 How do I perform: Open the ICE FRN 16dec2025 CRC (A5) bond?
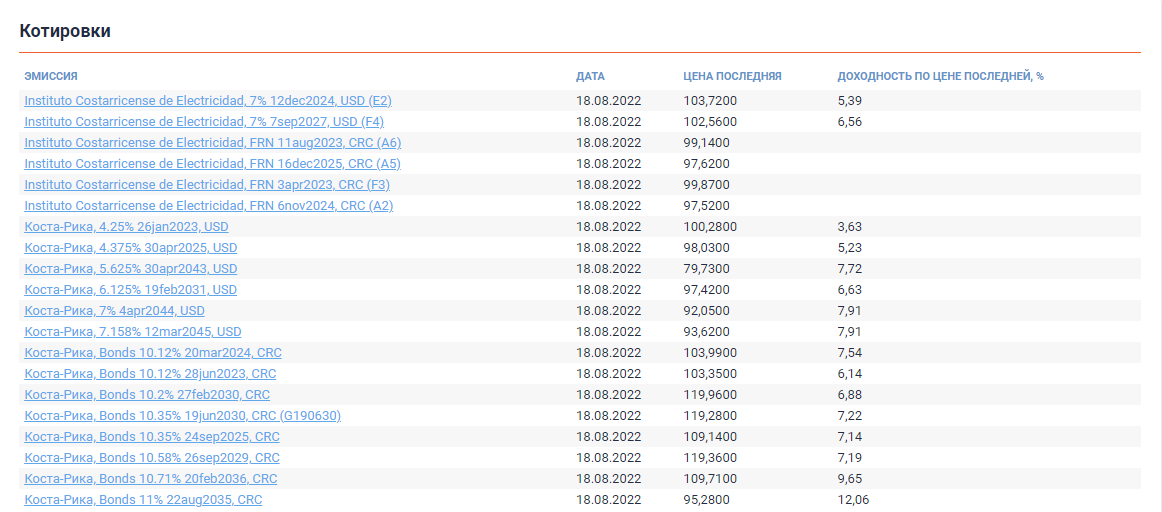tap(212, 164)
